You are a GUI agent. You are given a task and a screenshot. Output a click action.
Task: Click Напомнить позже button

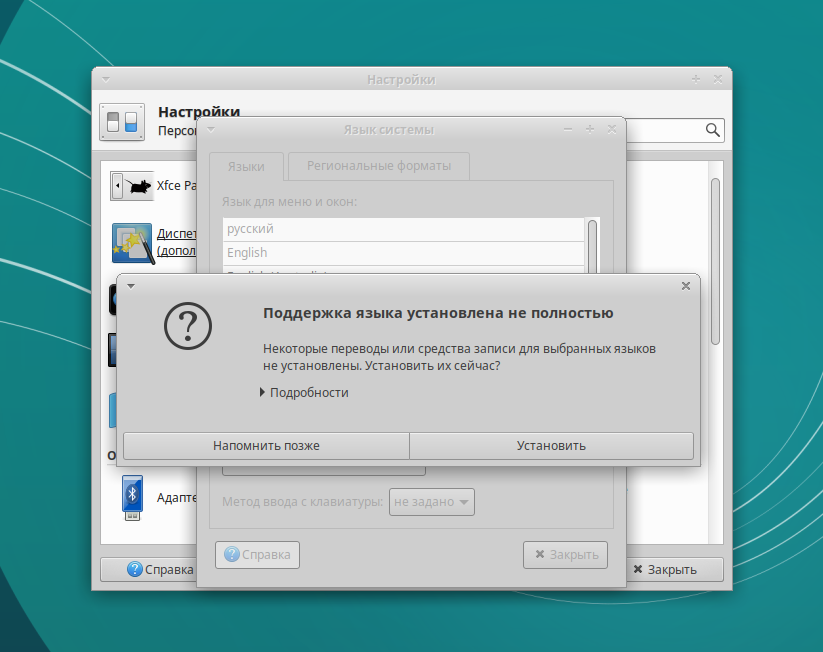point(266,446)
